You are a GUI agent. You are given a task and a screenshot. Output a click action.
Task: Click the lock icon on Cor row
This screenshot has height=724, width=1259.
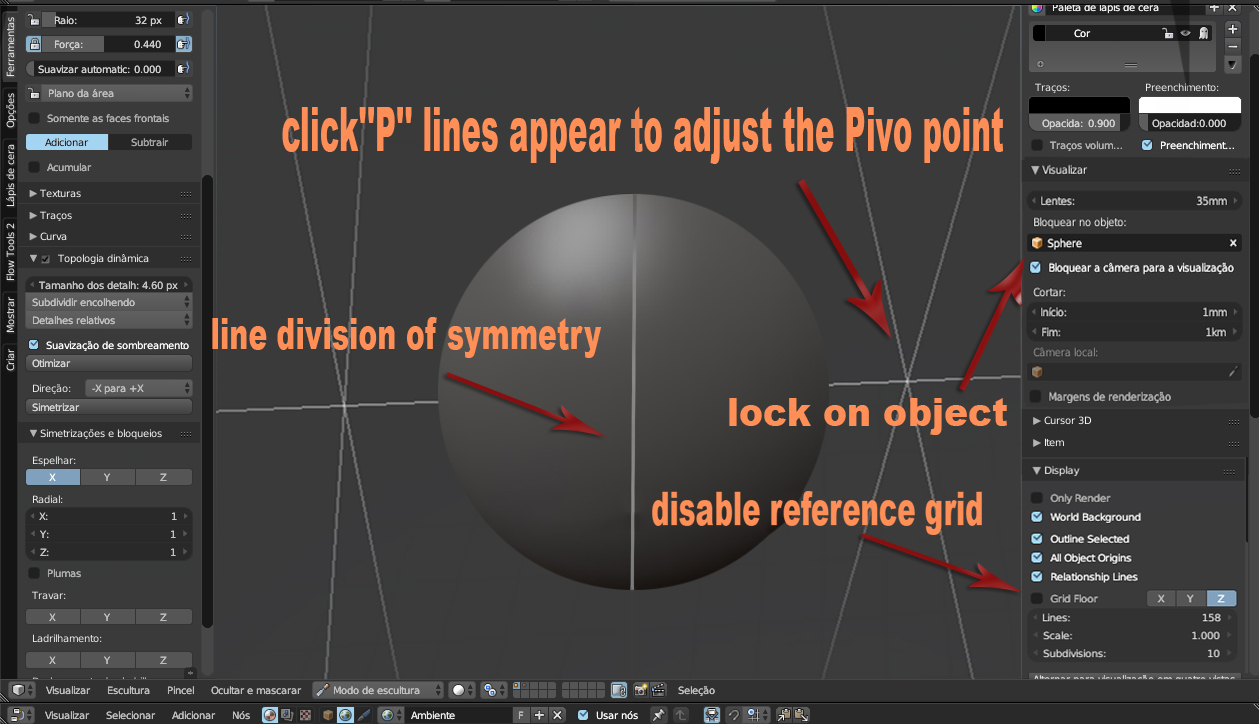[1167, 33]
